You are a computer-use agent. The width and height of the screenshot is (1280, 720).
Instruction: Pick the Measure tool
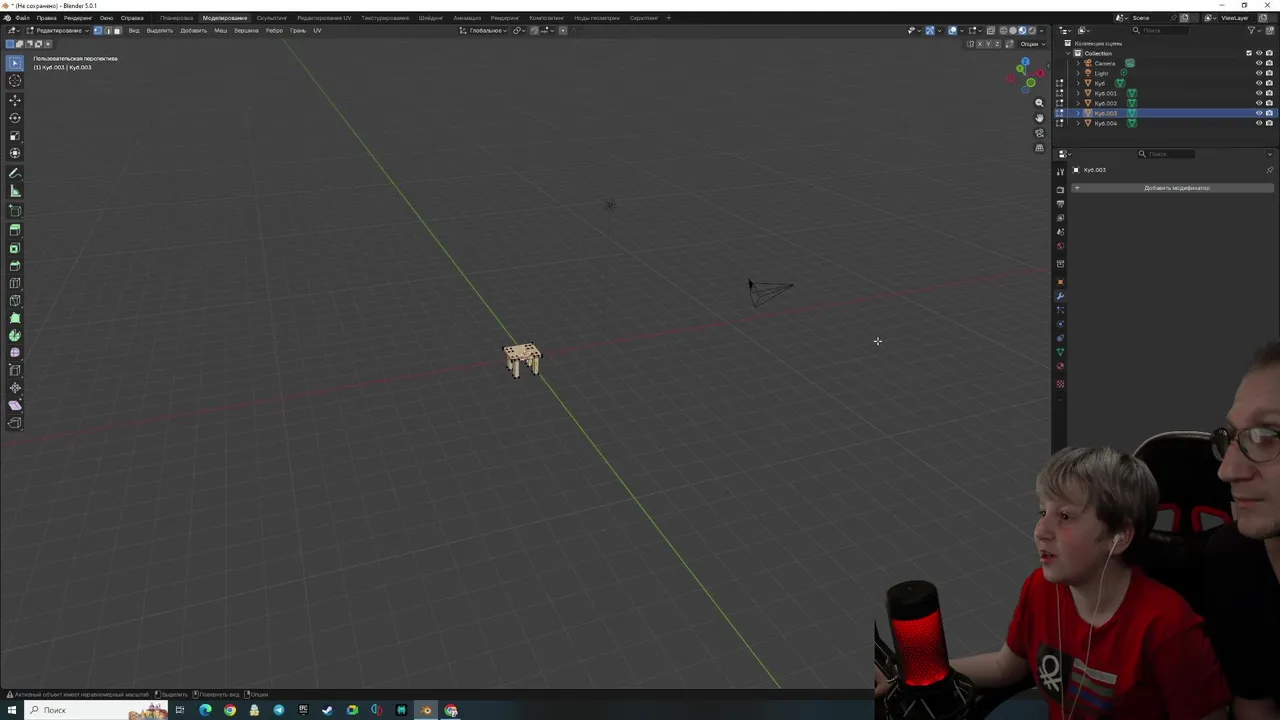[x=15, y=191]
